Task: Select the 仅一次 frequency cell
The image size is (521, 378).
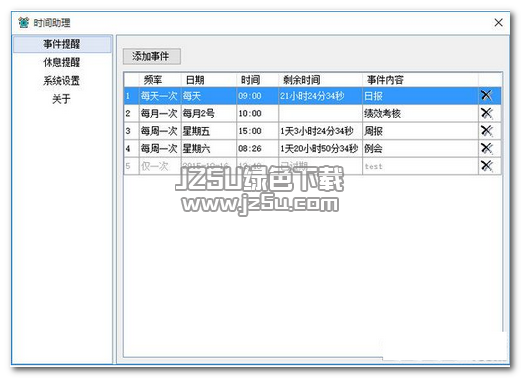Action: click(x=160, y=166)
